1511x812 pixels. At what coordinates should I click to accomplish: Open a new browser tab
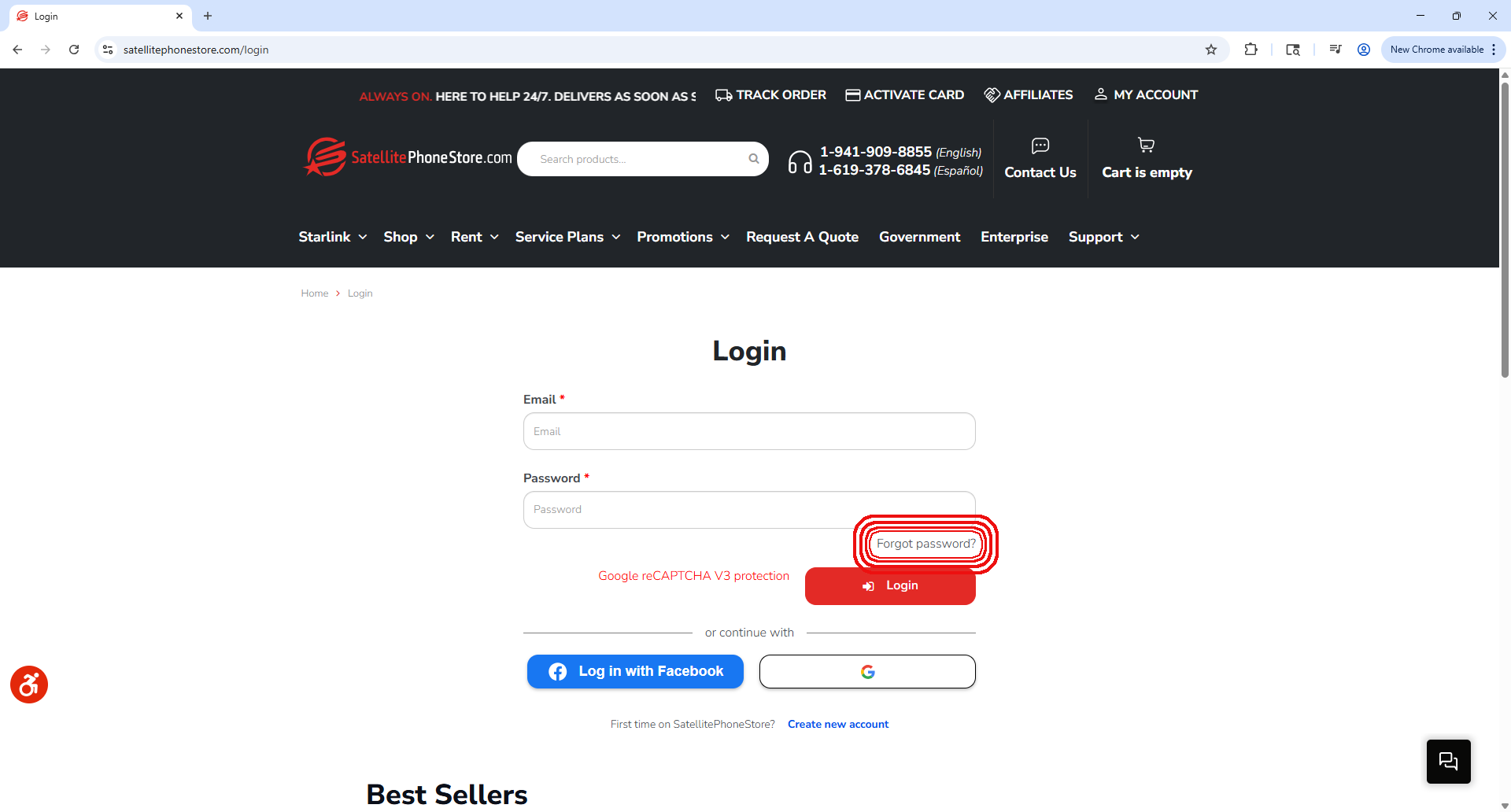click(208, 16)
